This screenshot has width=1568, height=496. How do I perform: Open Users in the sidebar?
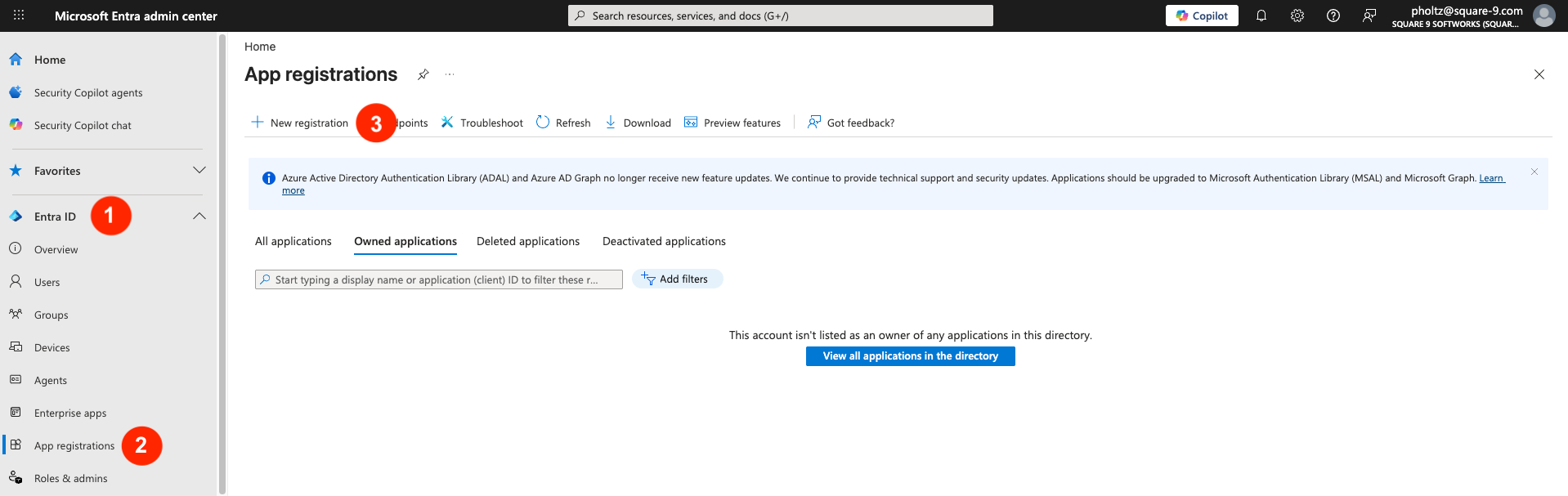point(47,283)
